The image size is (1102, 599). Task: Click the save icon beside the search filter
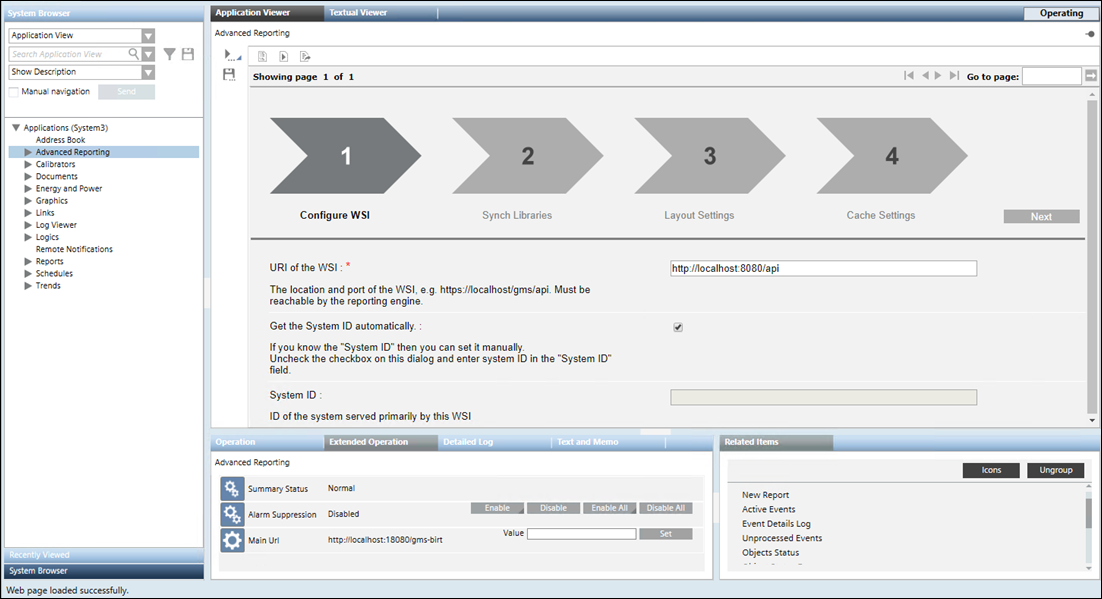click(187, 54)
